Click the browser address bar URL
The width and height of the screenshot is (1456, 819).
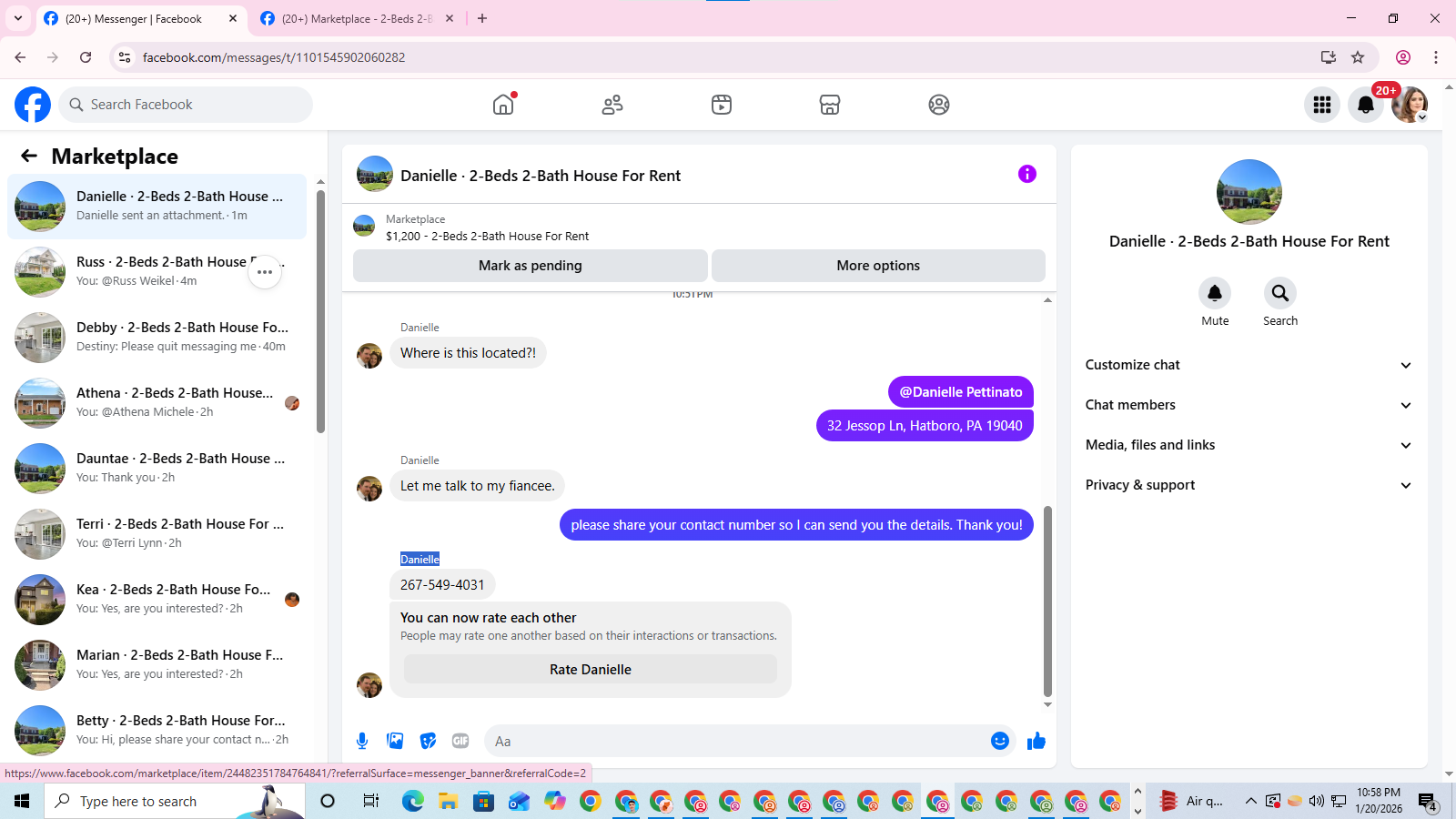pyautogui.click(x=274, y=57)
